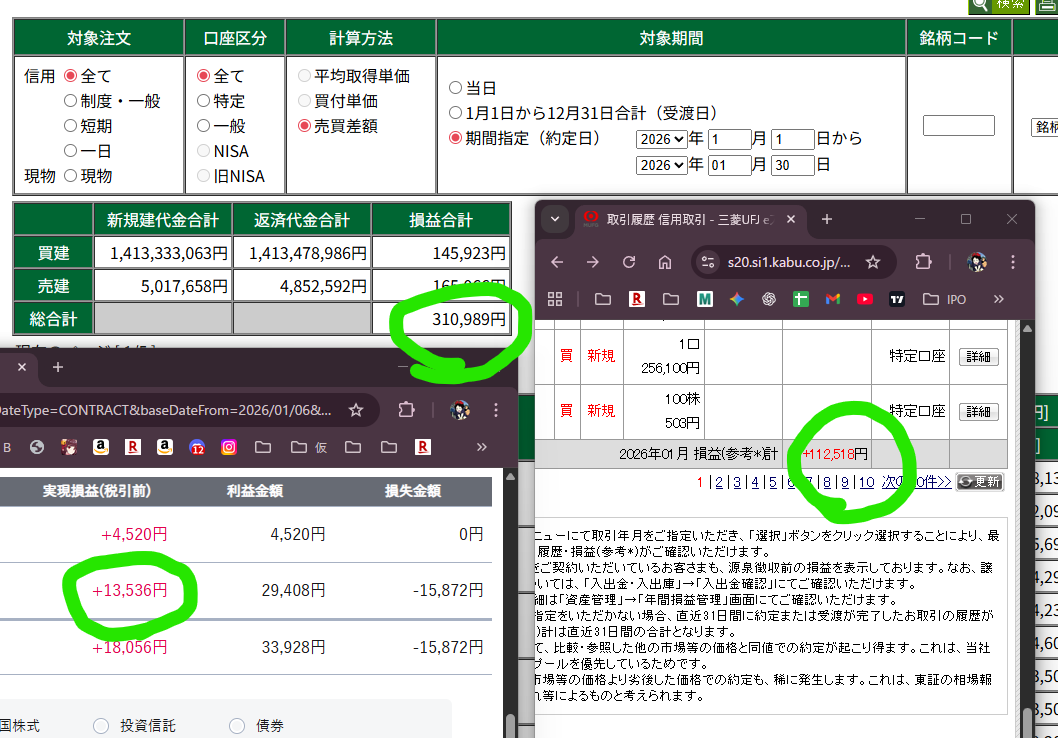Select 制度・一般 radio under 対象注文
Image resolution: width=1058 pixels, height=738 pixels.
pyautogui.click(x=71, y=101)
